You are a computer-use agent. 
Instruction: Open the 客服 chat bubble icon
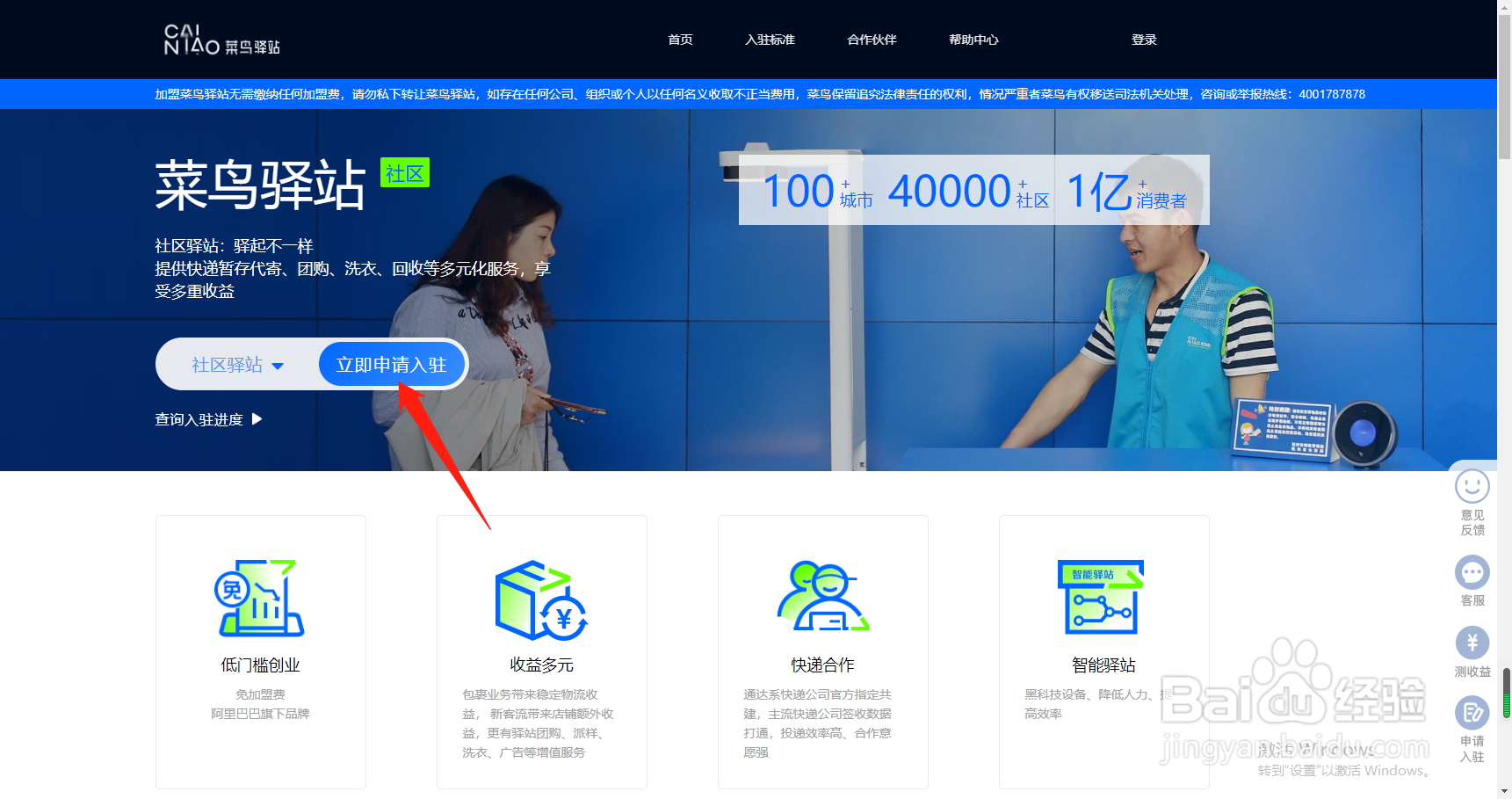pos(1472,573)
